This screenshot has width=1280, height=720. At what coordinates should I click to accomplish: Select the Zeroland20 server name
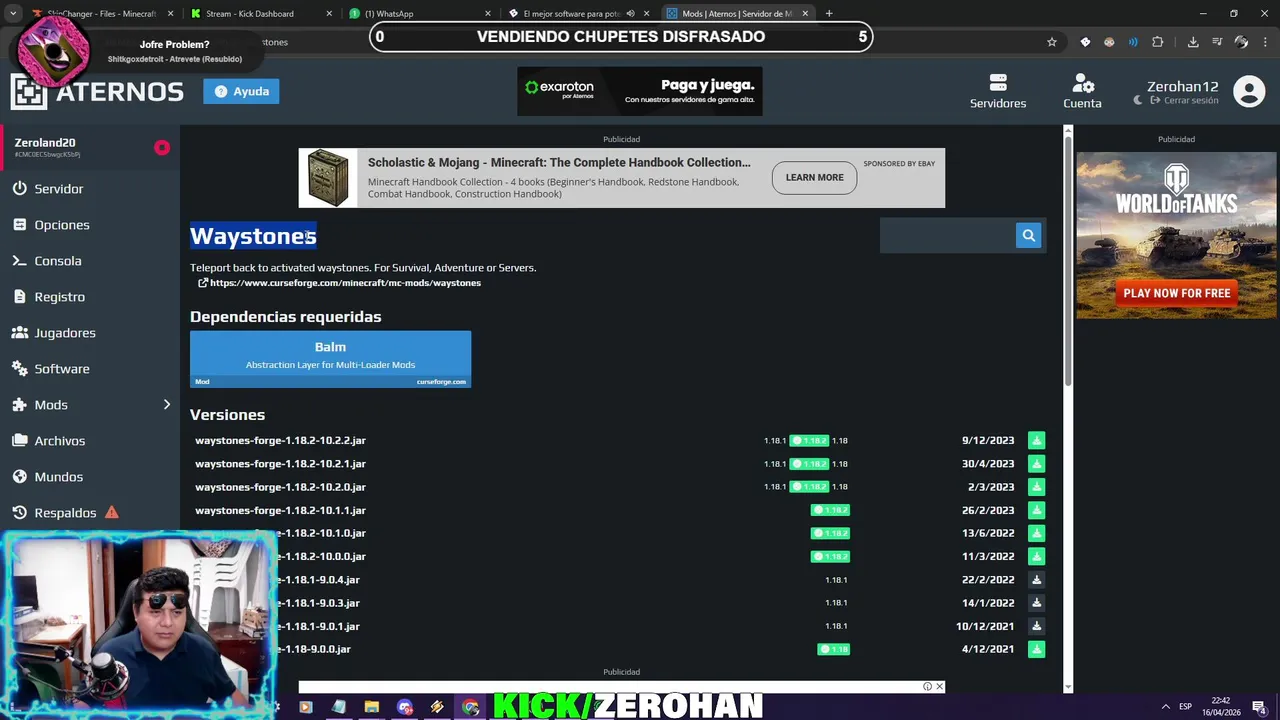(45, 143)
